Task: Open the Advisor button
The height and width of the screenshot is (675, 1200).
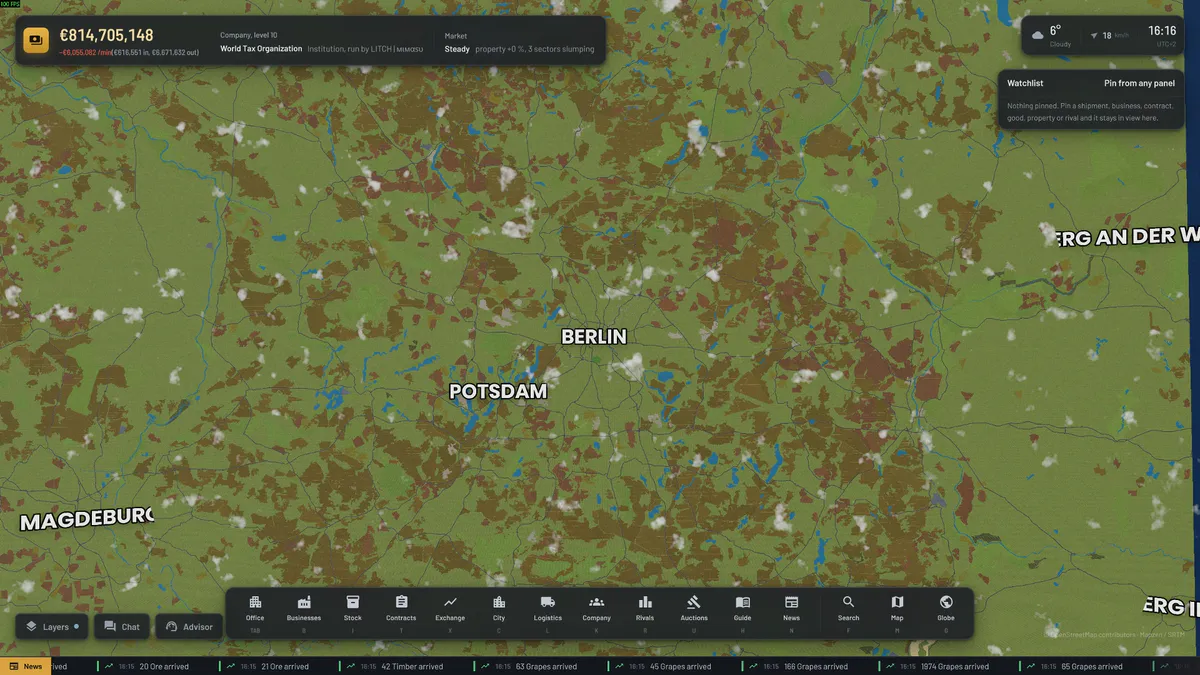Action: 189,627
